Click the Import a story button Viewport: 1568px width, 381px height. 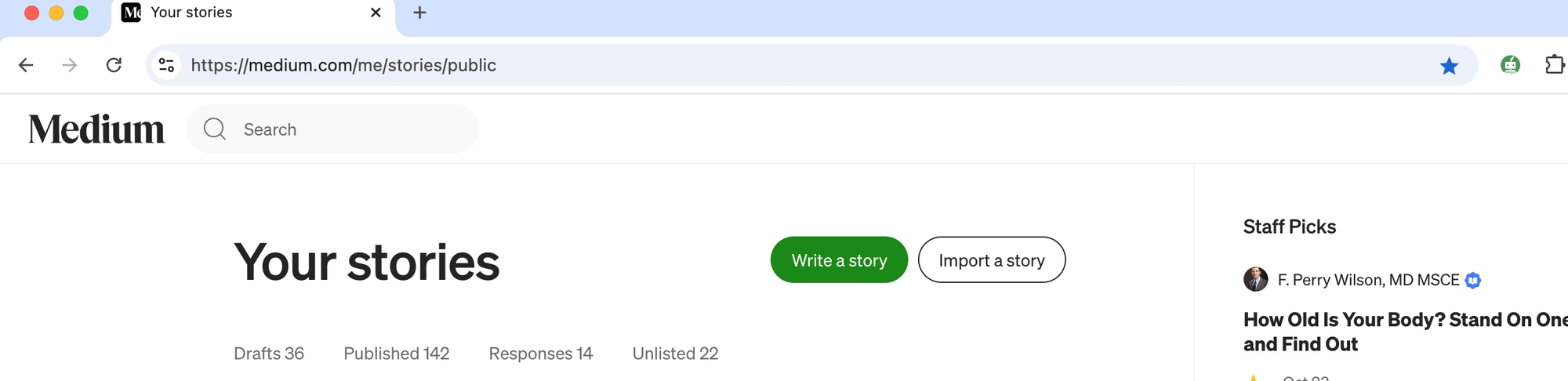992,260
